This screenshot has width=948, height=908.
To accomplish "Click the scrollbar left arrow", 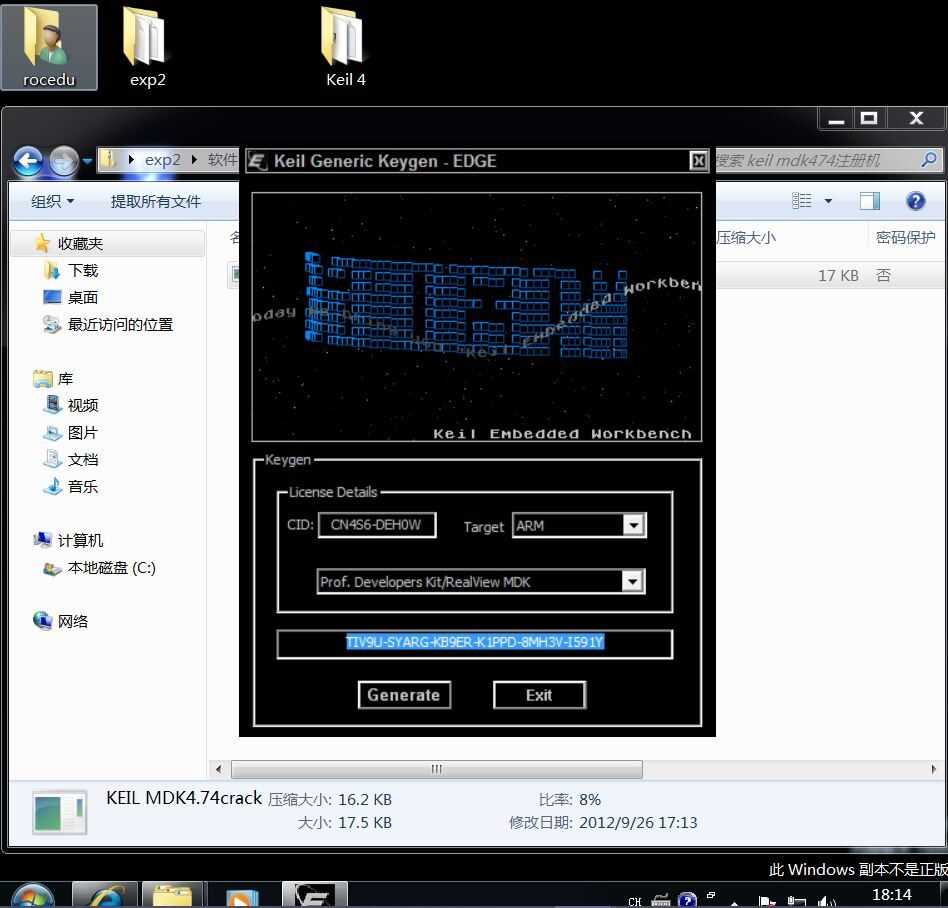I will (218, 769).
